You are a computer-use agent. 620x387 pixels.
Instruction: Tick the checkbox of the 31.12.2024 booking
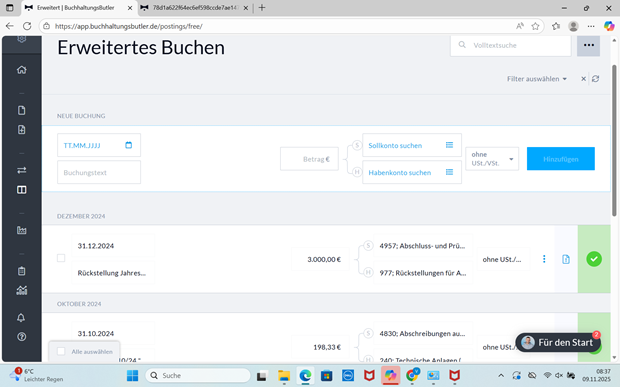(x=61, y=258)
